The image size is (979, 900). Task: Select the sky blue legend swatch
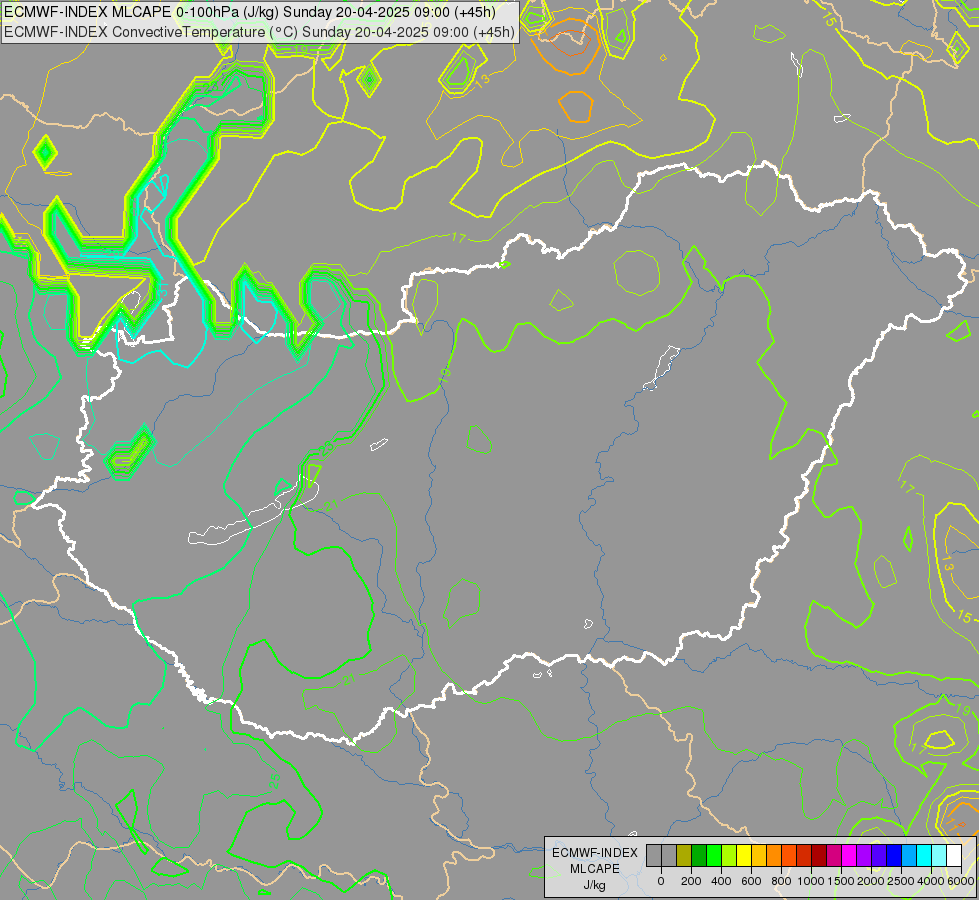click(x=910, y=855)
